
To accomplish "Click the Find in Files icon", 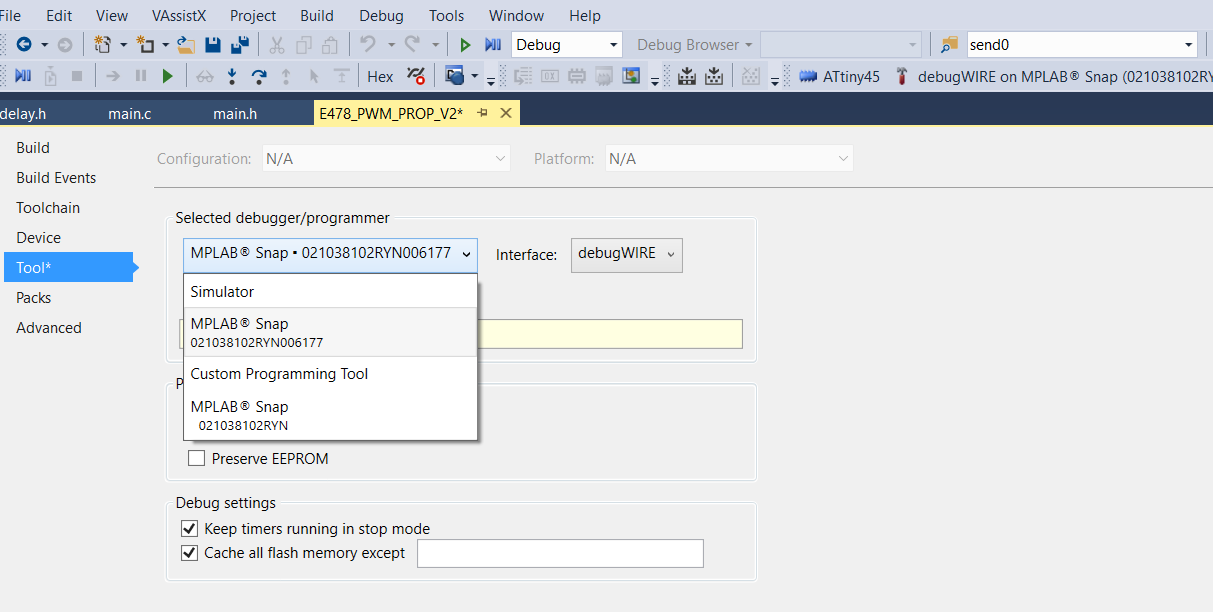I will (x=949, y=45).
